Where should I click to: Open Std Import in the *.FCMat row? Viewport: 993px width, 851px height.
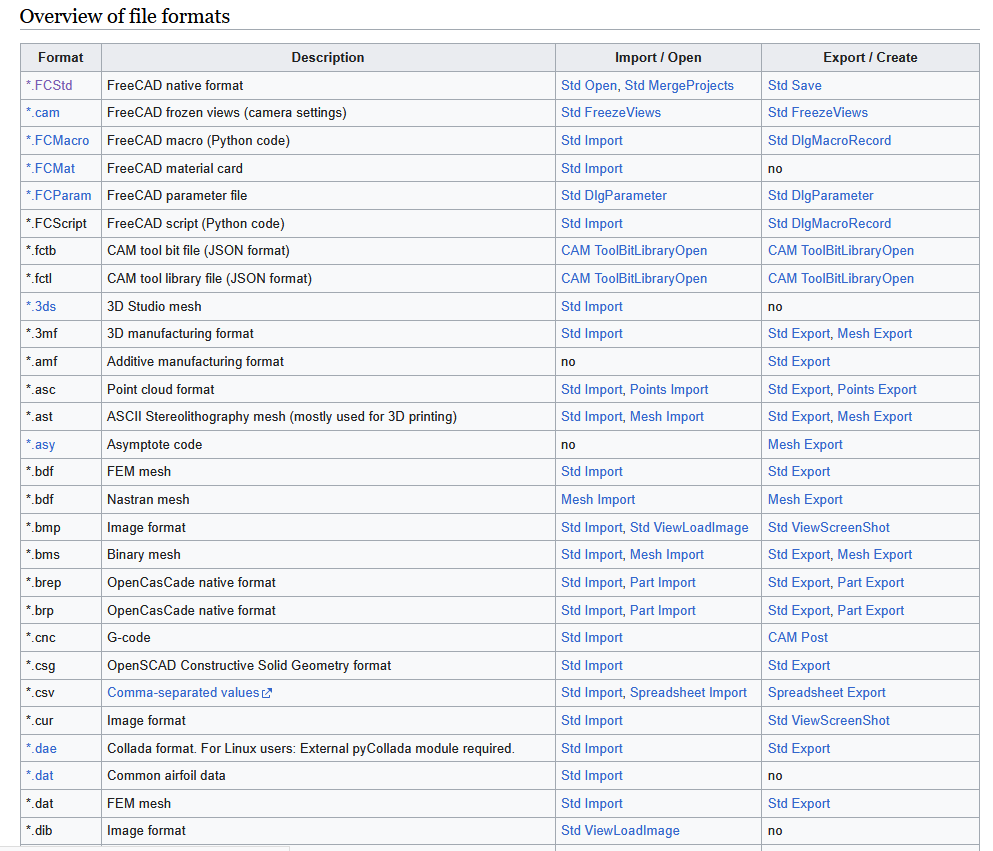click(592, 168)
